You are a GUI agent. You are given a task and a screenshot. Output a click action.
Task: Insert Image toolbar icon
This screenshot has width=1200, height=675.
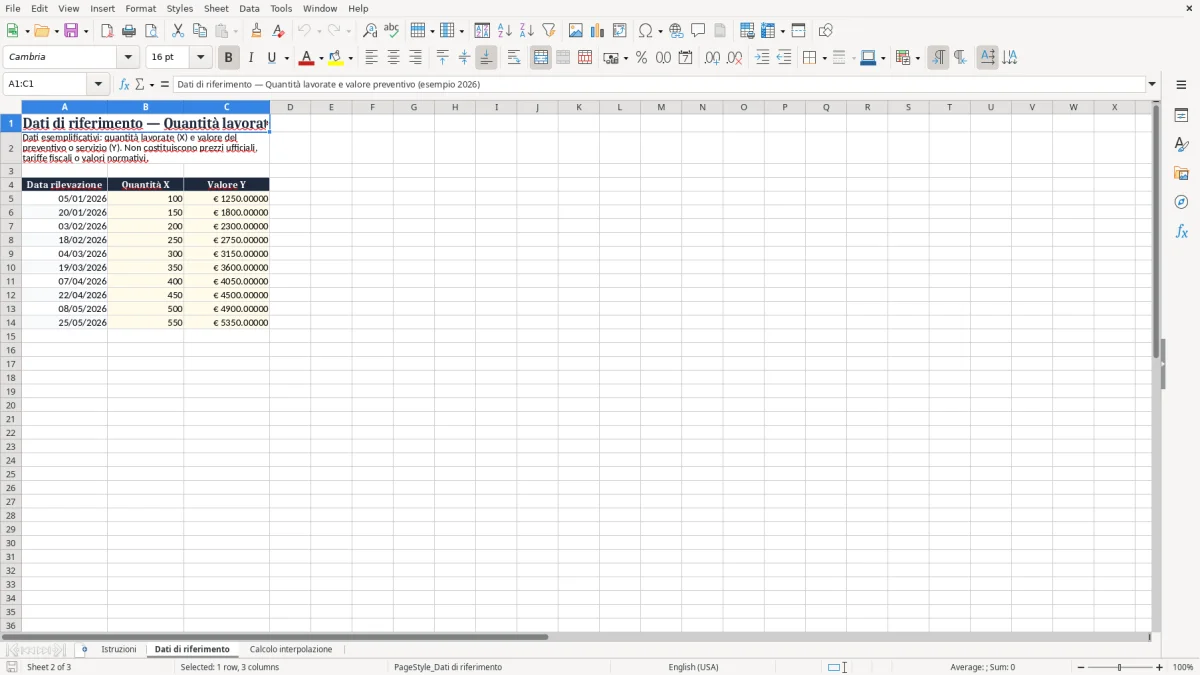tap(576, 31)
